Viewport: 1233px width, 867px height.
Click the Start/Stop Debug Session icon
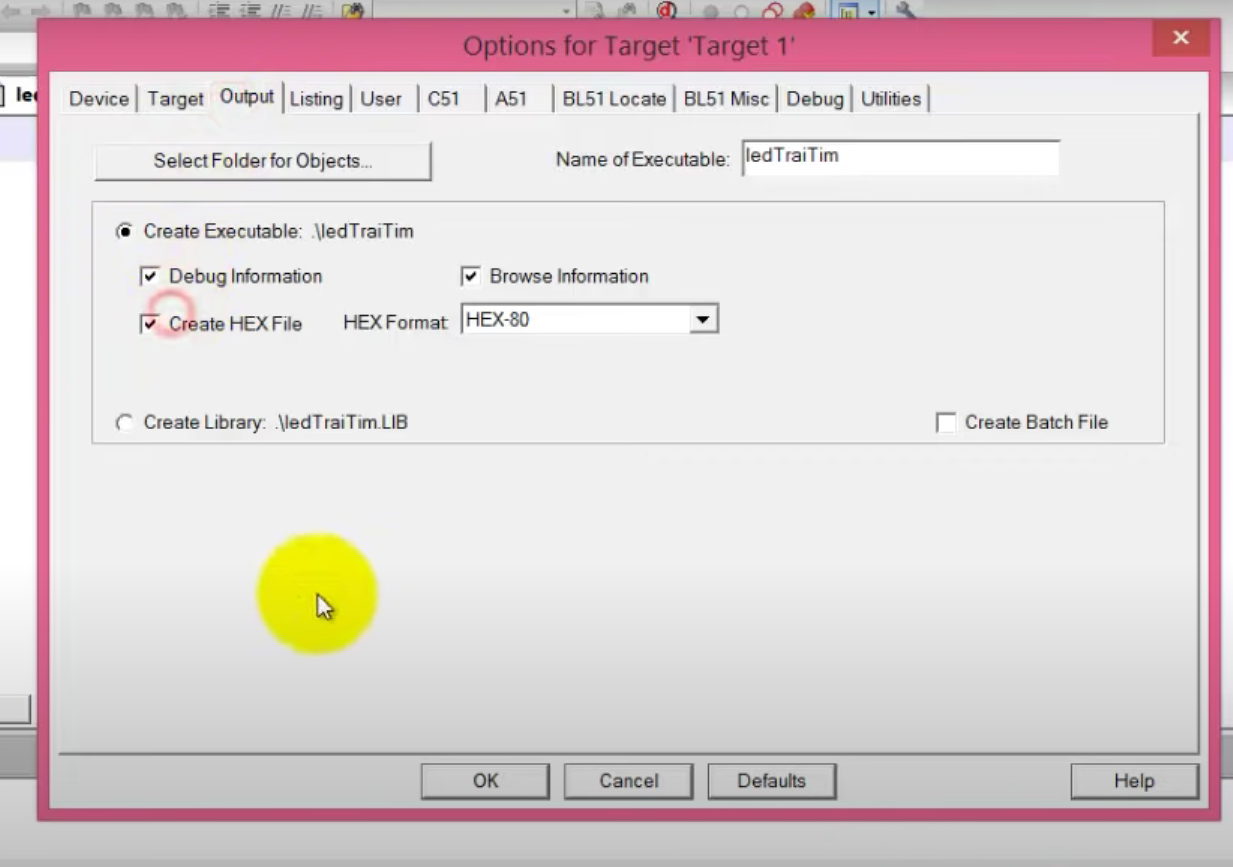click(x=667, y=11)
